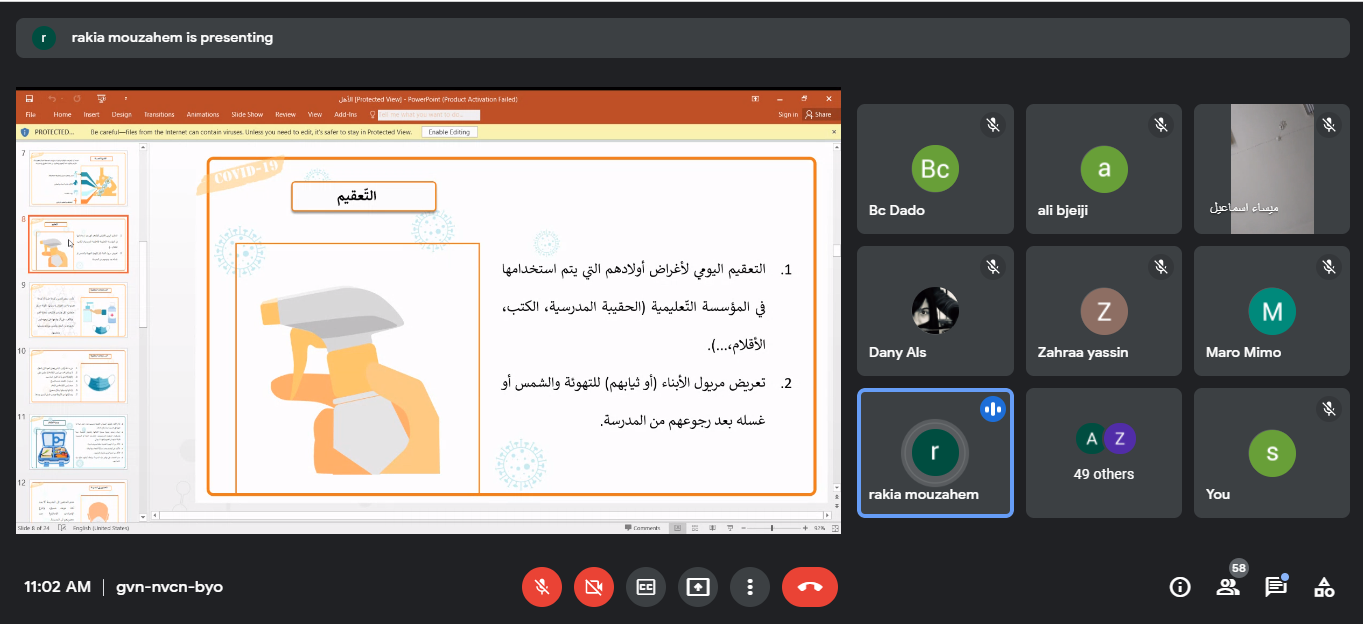Click the zoom slider in PowerPoint status bar
The width and height of the screenshot is (1363, 624).
point(771,527)
